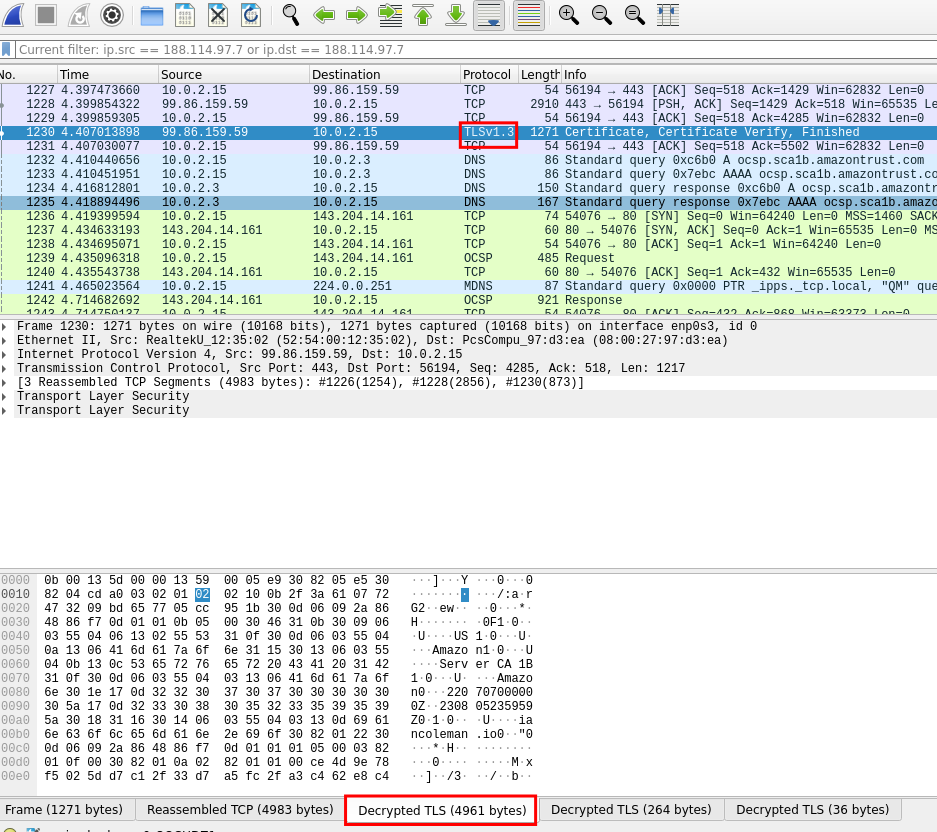This screenshot has width=937, height=832.
Task: Open capture options gear icon
Action: [112, 14]
